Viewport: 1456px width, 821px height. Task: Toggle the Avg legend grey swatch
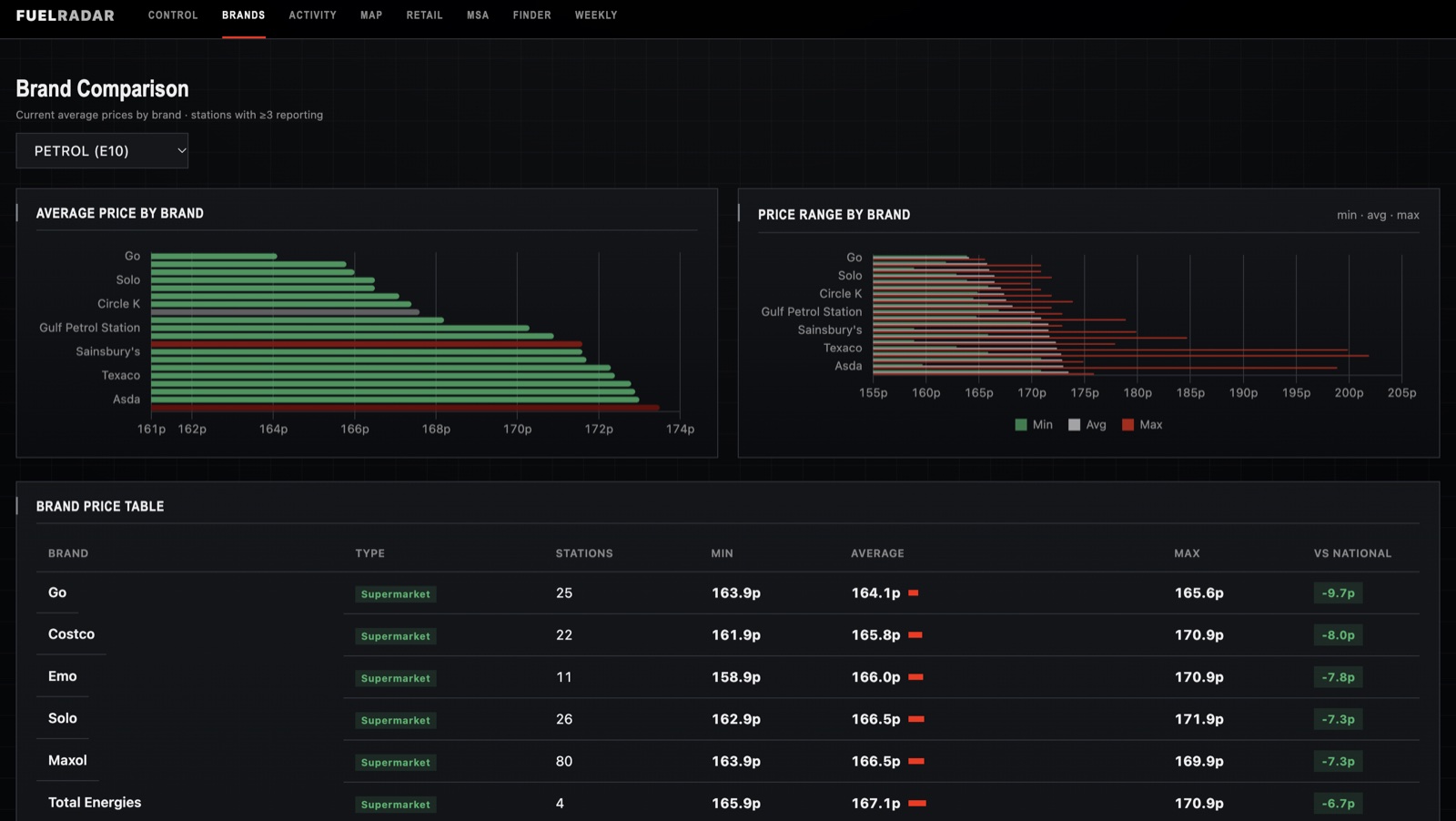tap(1075, 425)
